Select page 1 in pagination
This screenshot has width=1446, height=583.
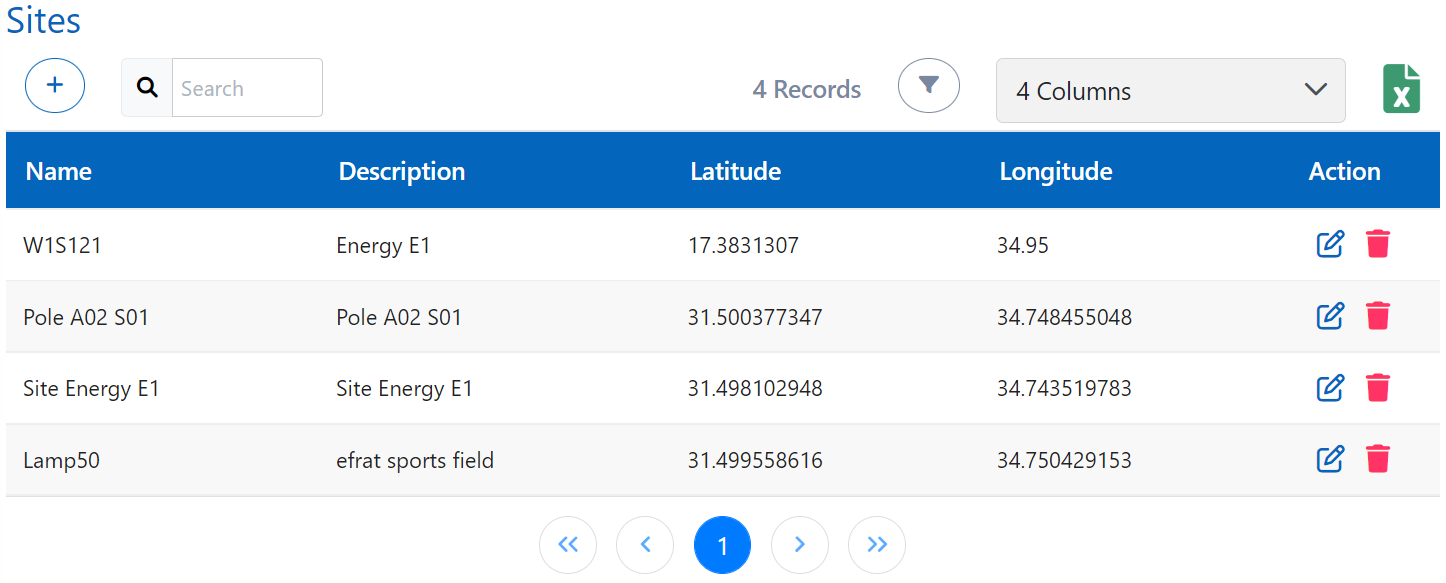[x=722, y=545]
